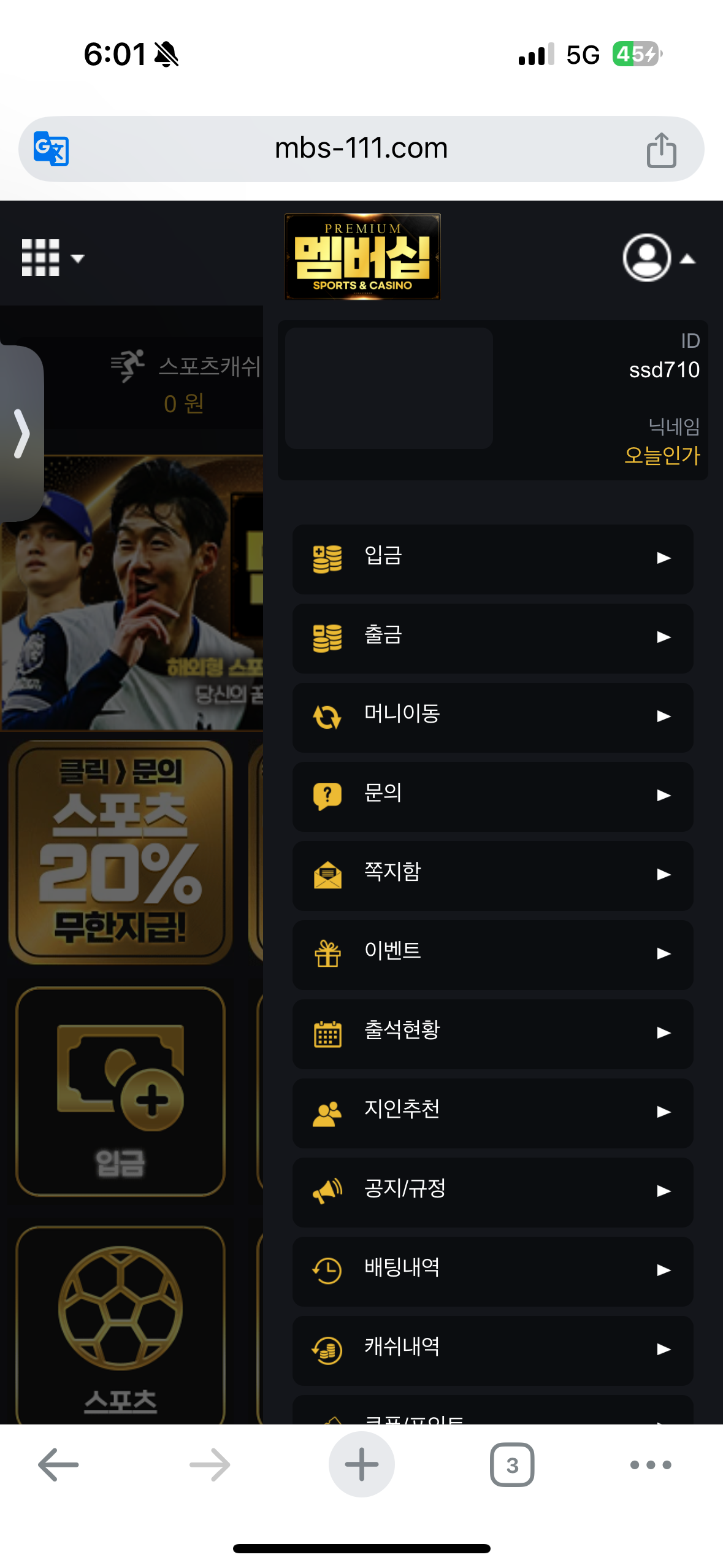Open the 출금 withdrawal menu item
Screen dimensions: 723x1568
click(x=492, y=638)
